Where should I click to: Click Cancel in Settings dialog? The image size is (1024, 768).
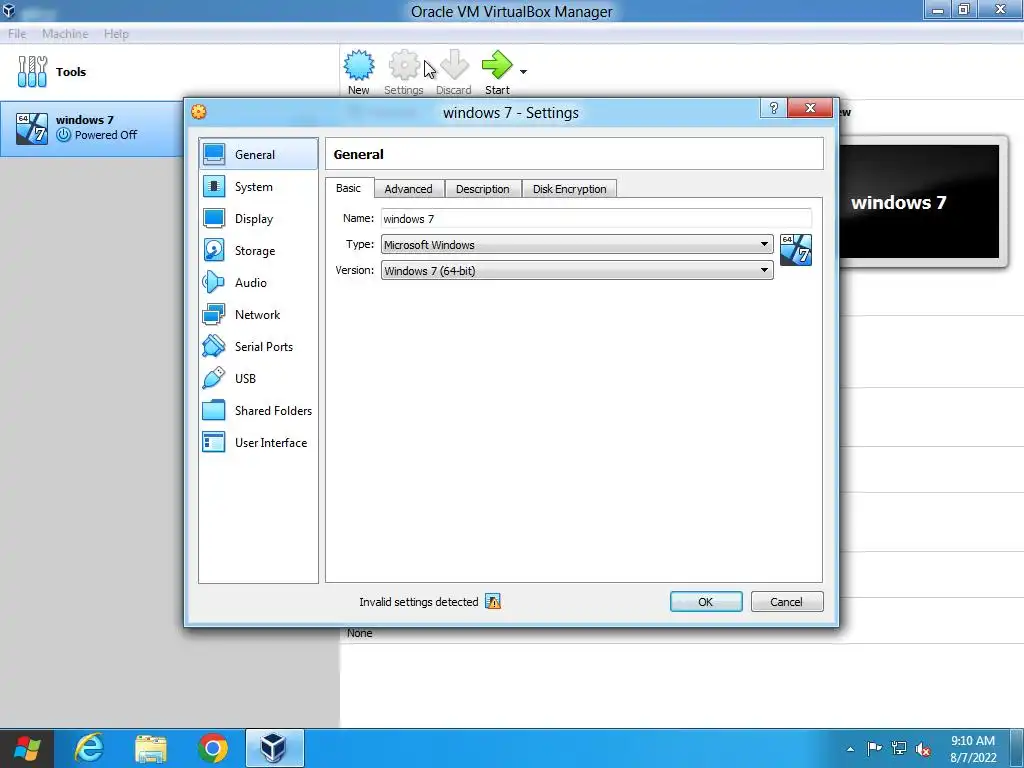click(x=787, y=601)
